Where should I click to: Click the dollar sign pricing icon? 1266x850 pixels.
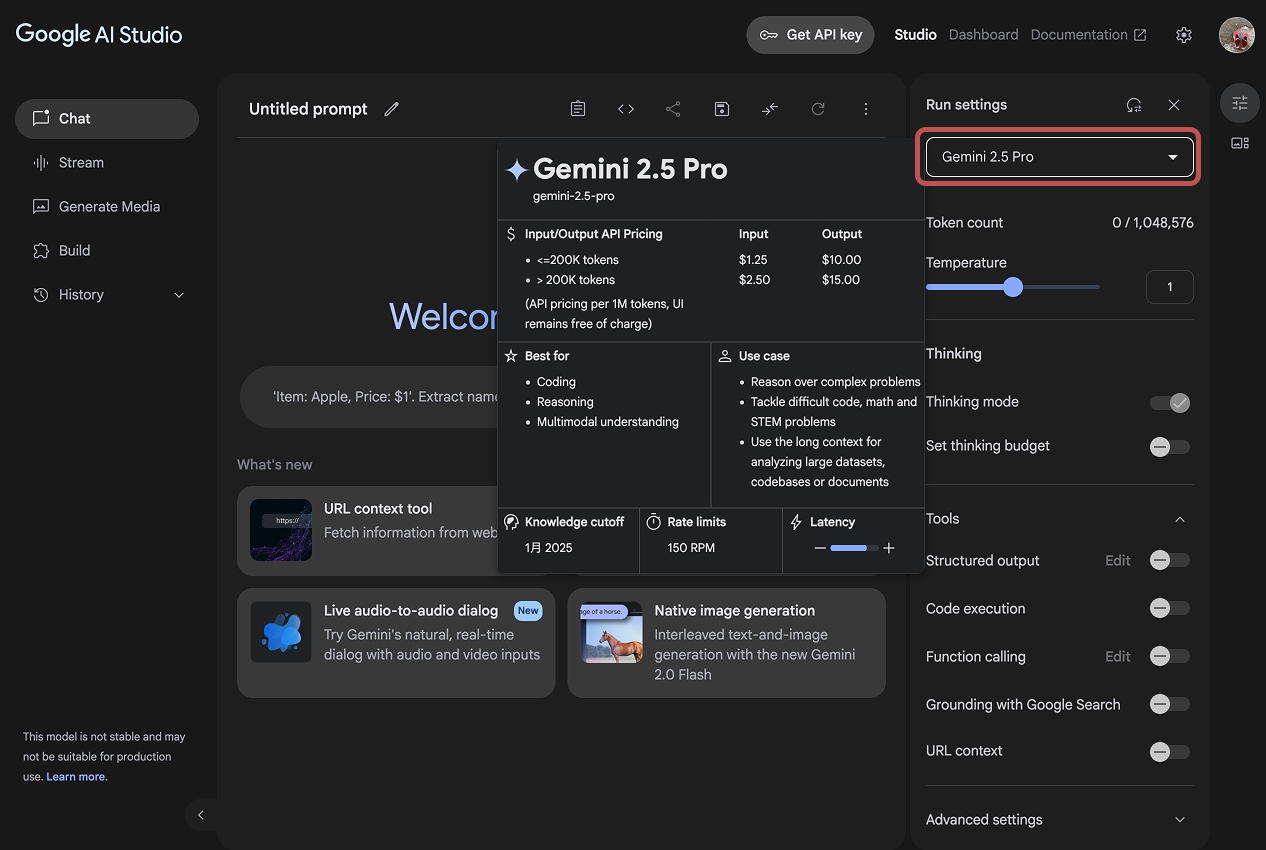click(512, 234)
